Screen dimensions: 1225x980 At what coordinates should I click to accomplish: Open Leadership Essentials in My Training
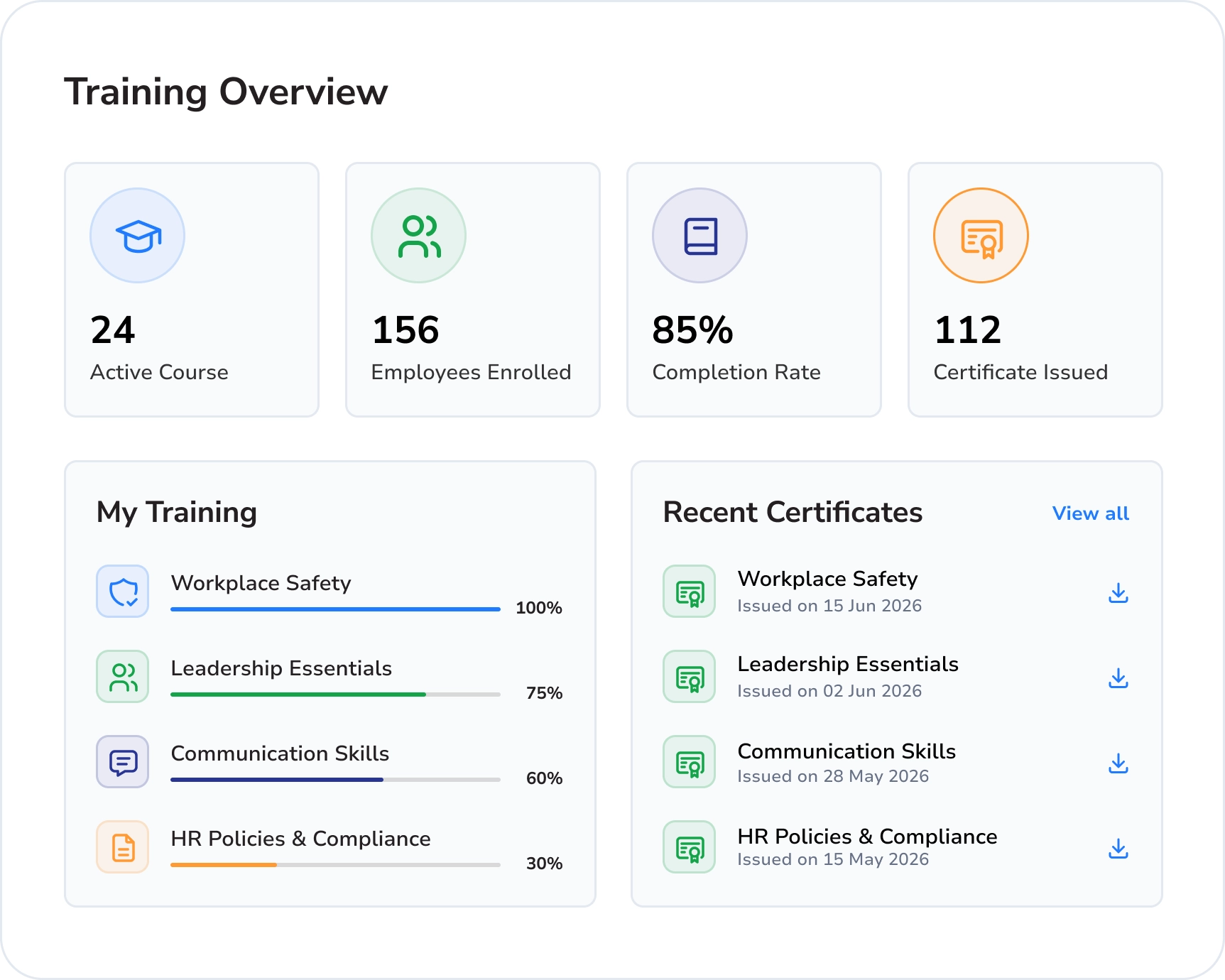point(282,668)
